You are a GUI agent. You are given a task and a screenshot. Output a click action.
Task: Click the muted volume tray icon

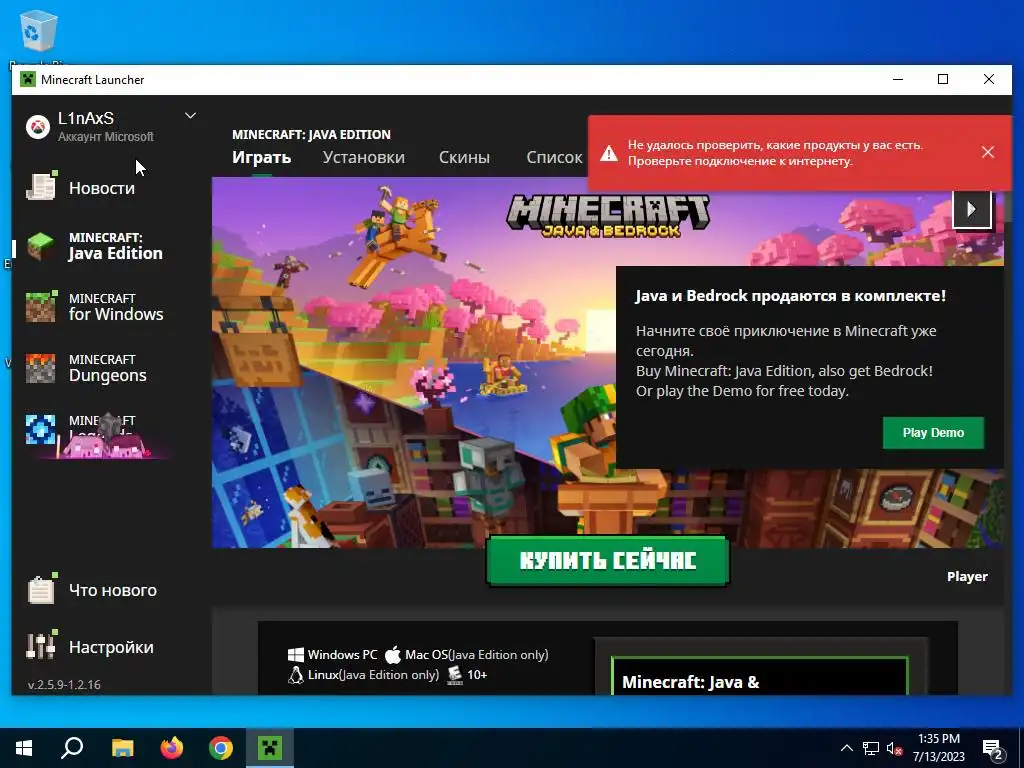(x=895, y=748)
